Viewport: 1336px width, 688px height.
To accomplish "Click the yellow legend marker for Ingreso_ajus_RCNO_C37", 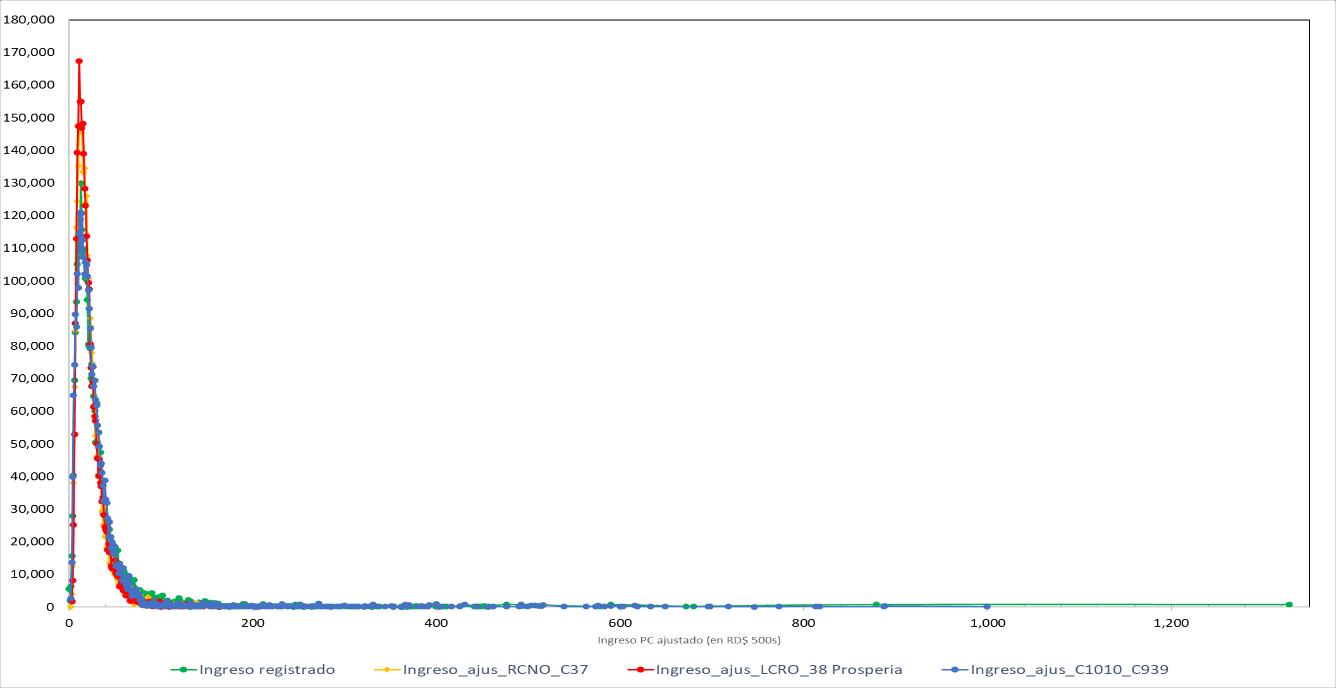I will tap(388, 670).
